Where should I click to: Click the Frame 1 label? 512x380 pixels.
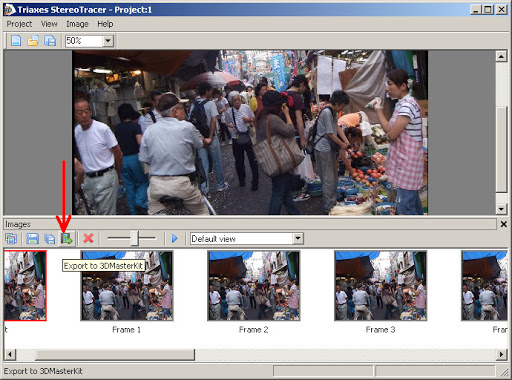point(126,330)
